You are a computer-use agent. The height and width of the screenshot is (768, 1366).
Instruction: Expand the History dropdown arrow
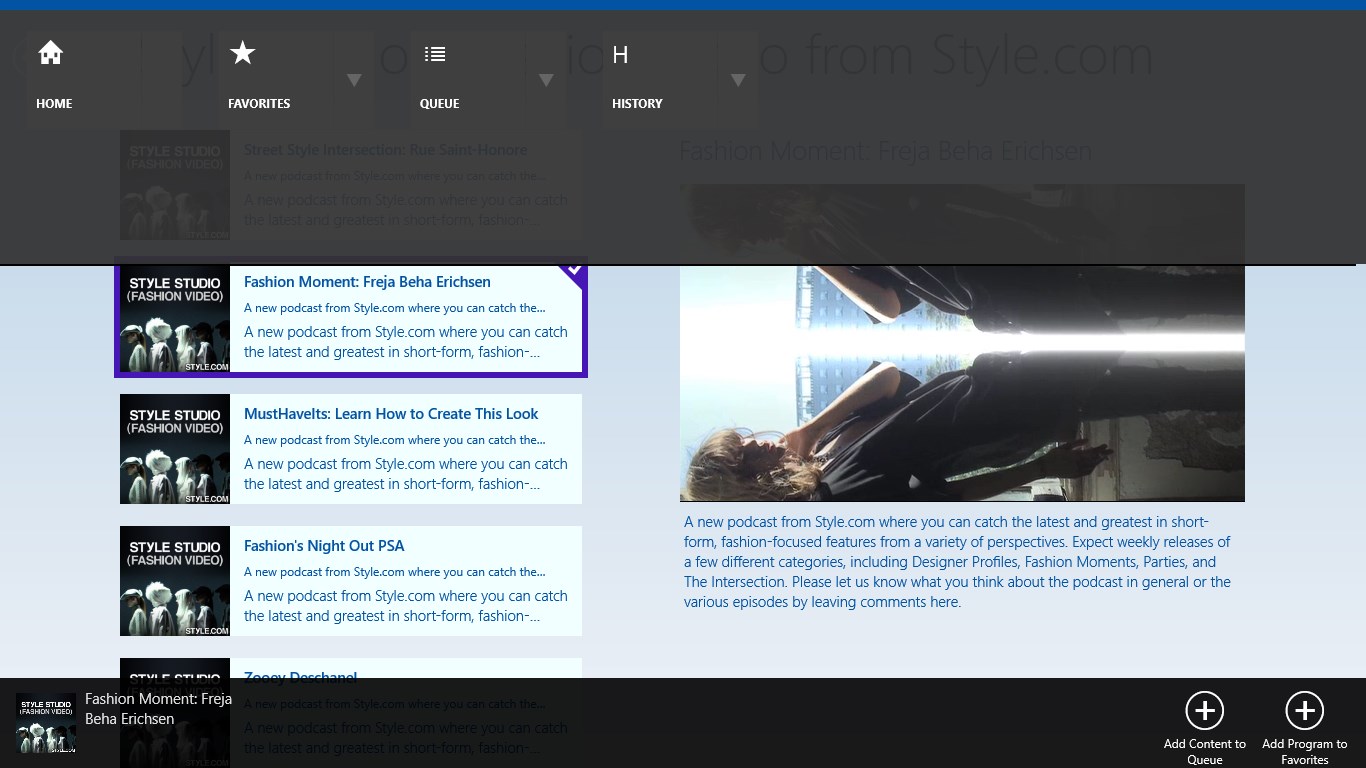[738, 80]
